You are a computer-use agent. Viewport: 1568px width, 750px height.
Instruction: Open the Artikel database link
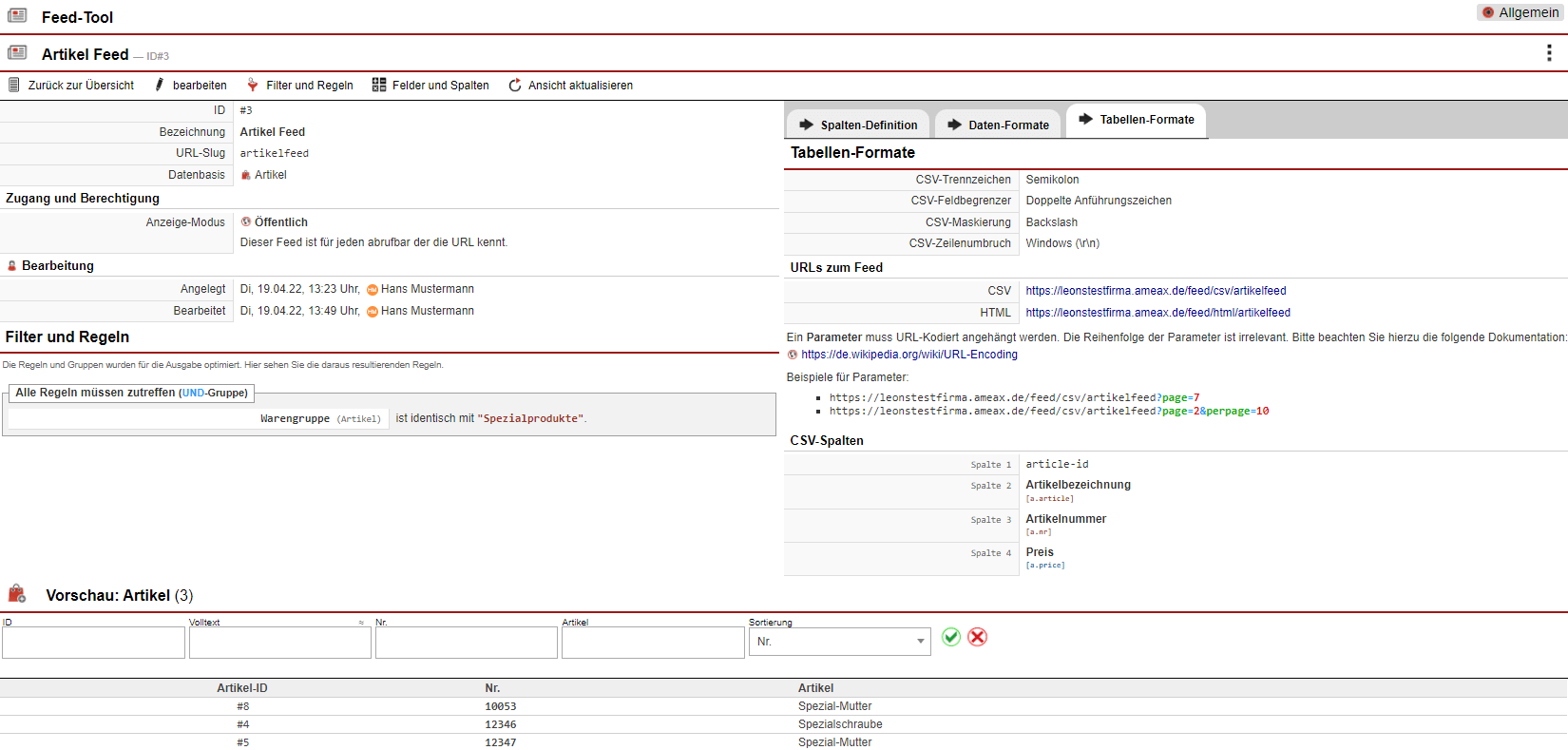pyautogui.click(x=270, y=175)
